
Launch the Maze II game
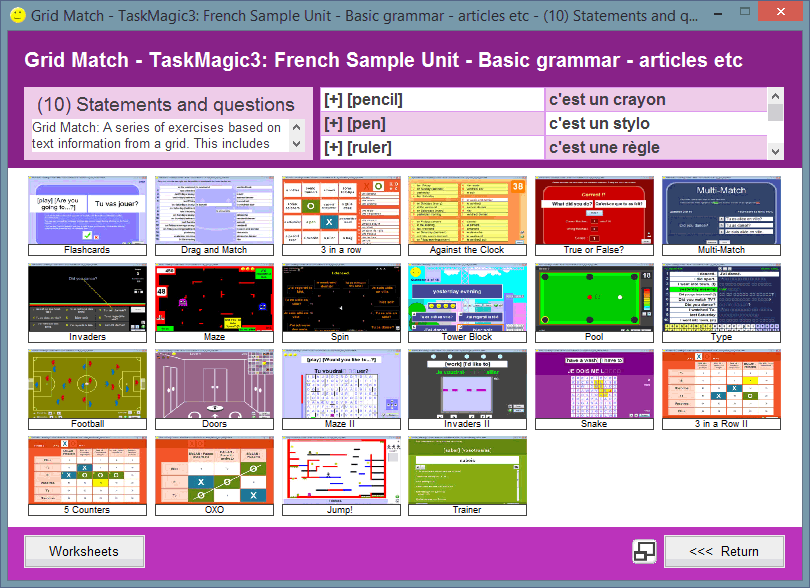pos(341,390)
